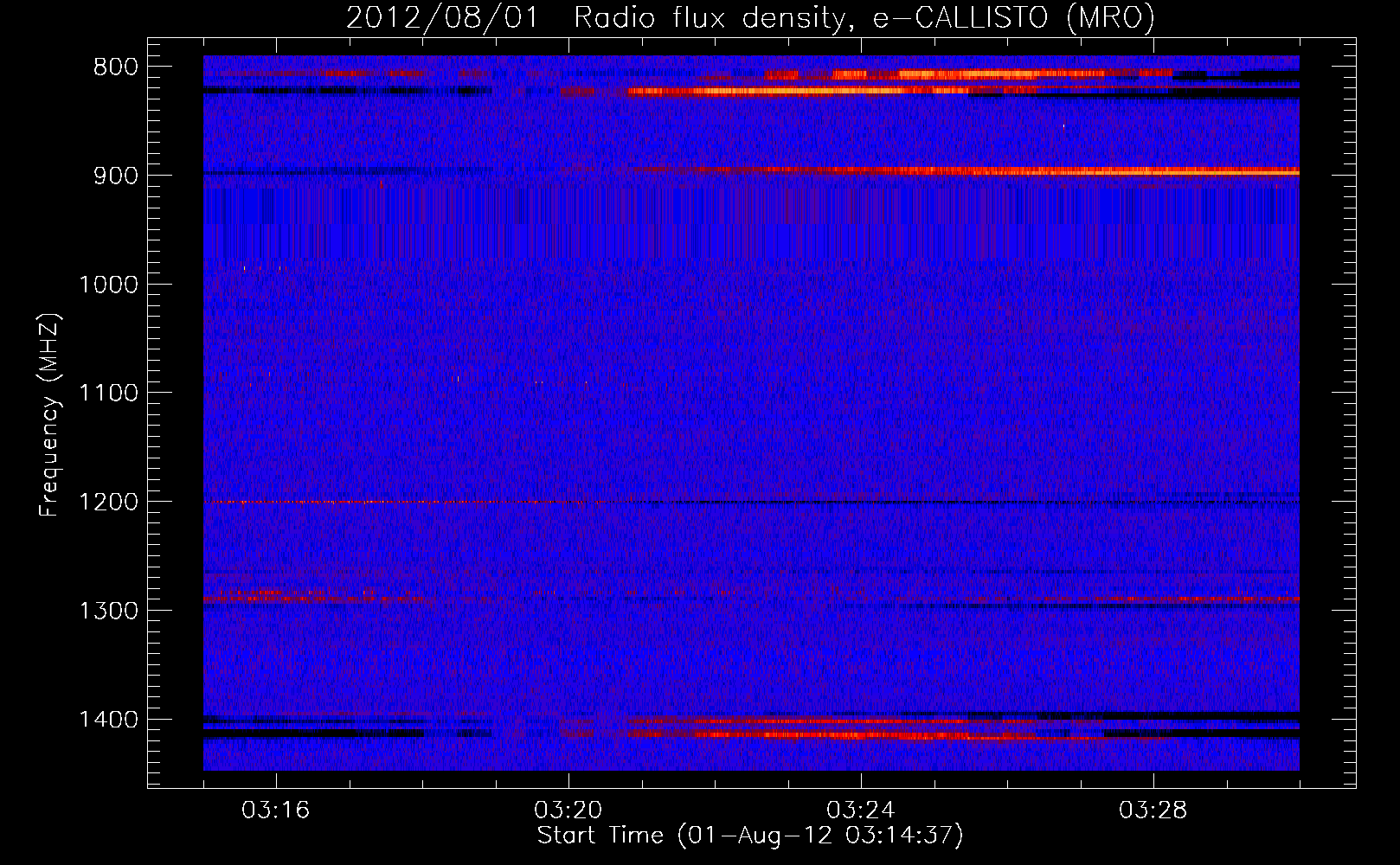Click the 03:16 time tick label

click(275, 811)
